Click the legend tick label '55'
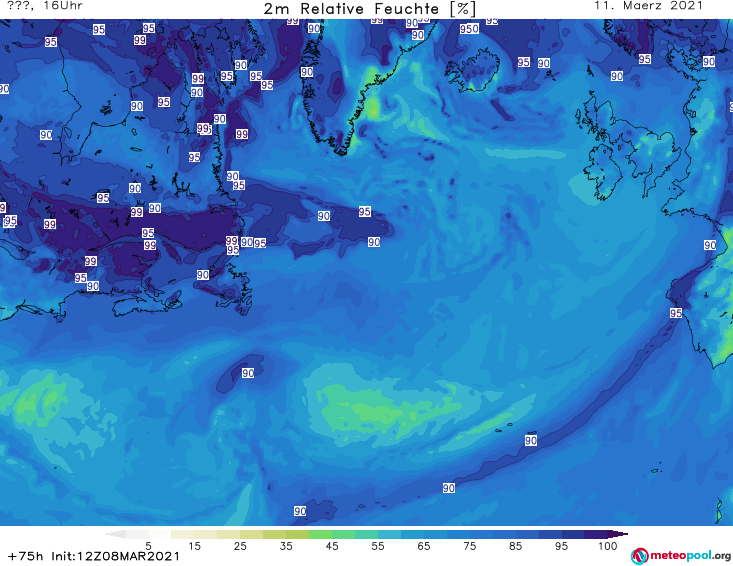The image size is (733, 566). (x=378, y=546)
